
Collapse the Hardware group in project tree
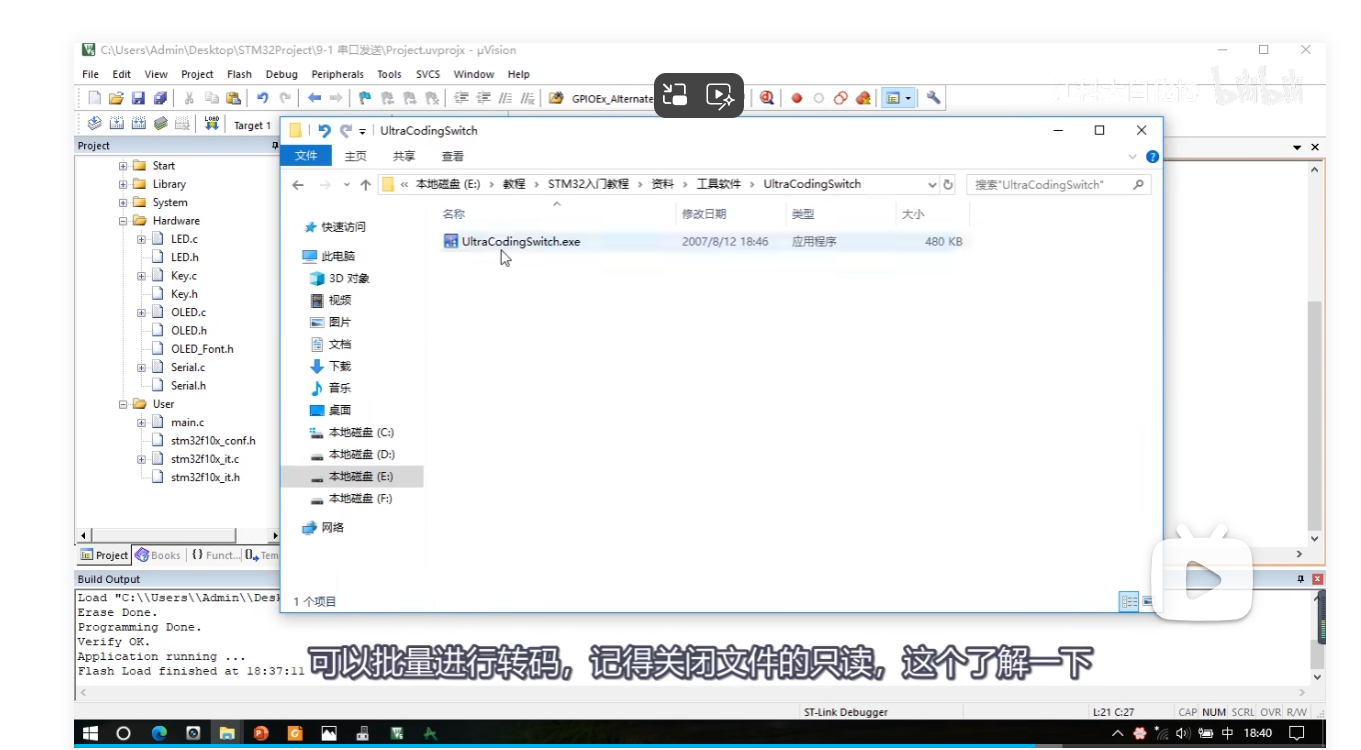tap(124, 221)
